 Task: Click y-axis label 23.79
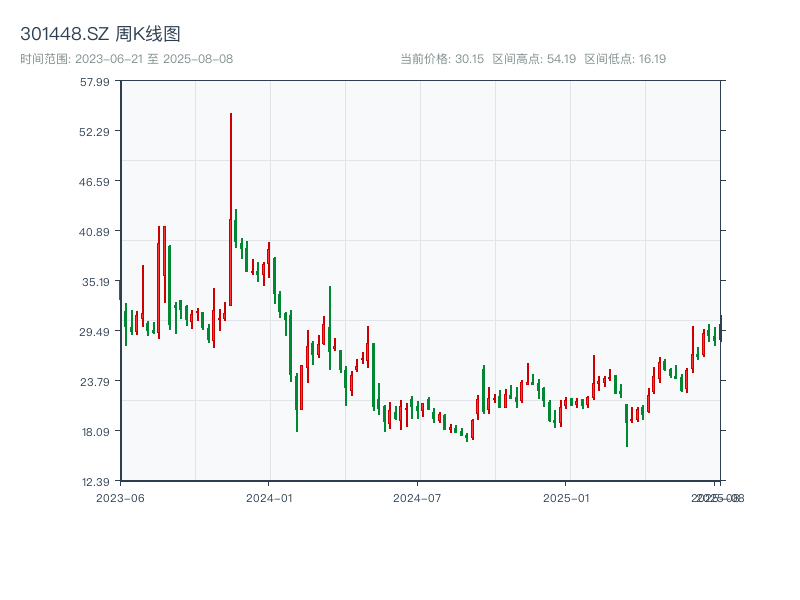point(94,382)
